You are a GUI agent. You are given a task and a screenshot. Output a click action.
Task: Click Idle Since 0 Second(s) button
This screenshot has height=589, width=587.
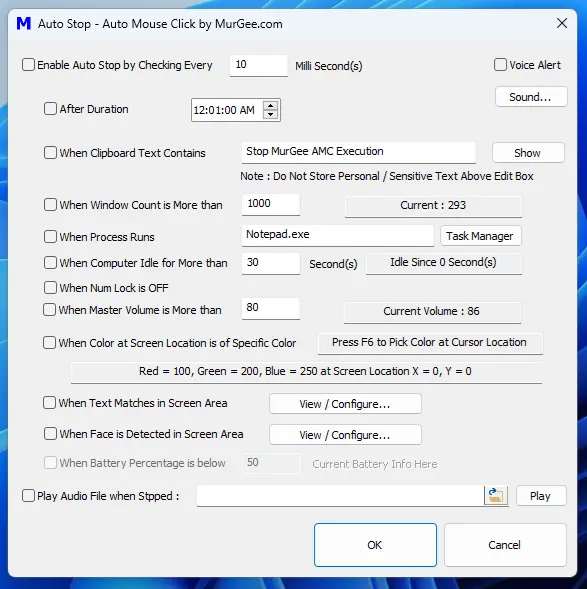click(x=444, y=263)
